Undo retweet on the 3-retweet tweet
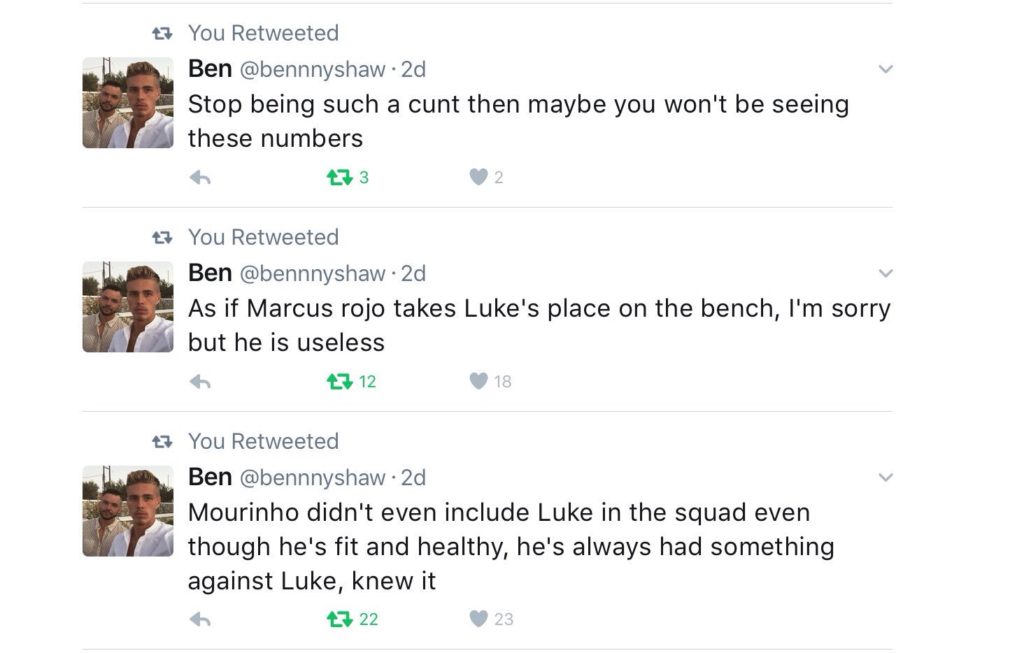 click(x=341, y=178)
